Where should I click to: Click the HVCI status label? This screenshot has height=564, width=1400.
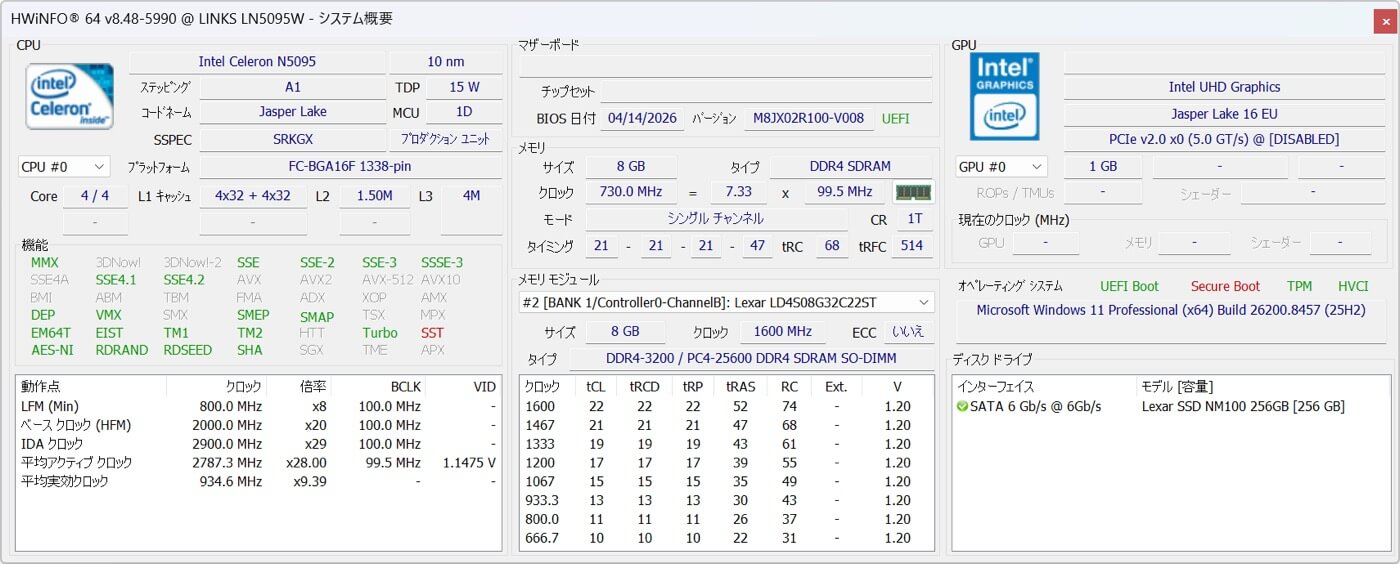1353,286
